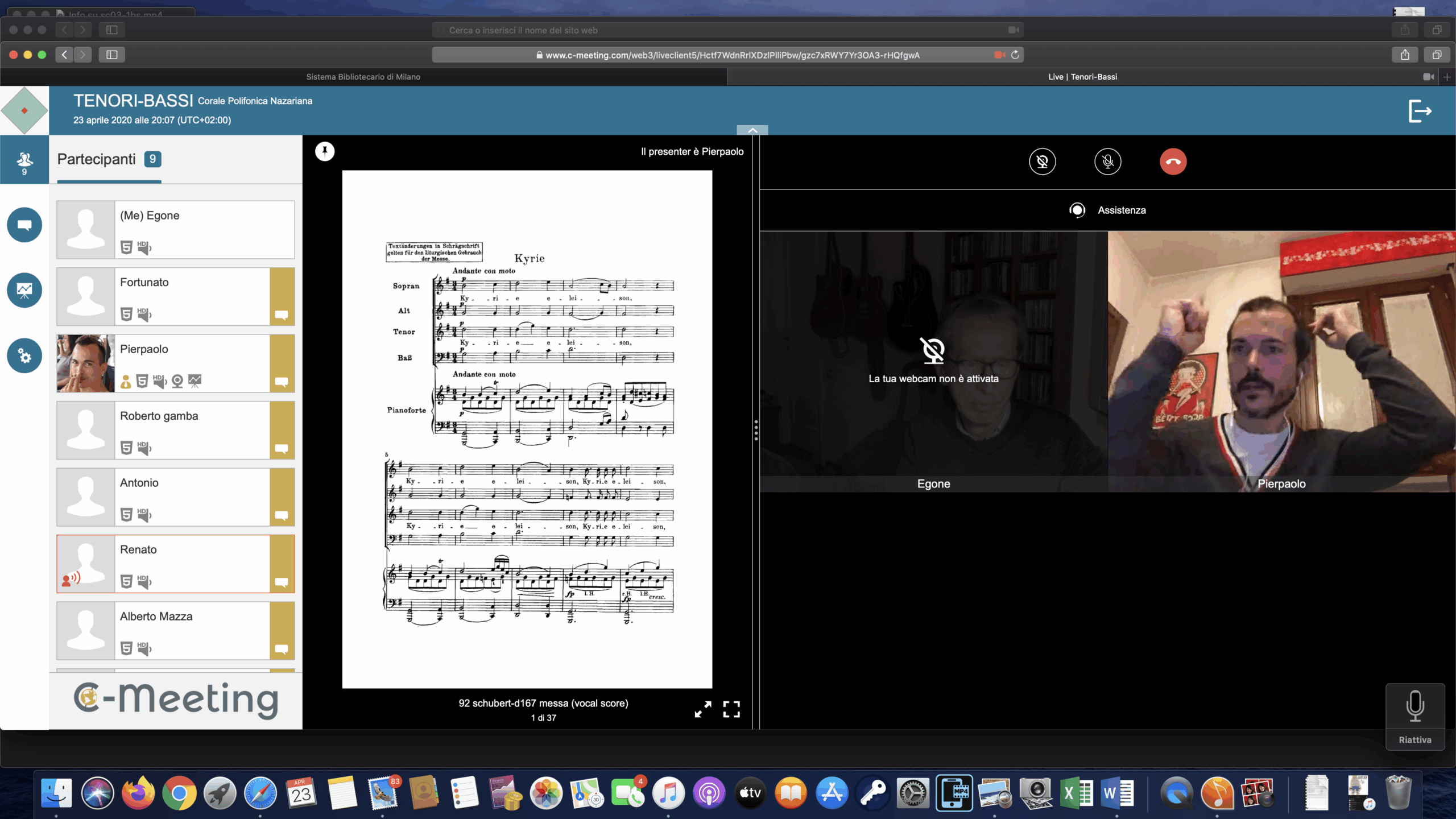
Task: Click the Safari share button
Action: (1405, 55)
